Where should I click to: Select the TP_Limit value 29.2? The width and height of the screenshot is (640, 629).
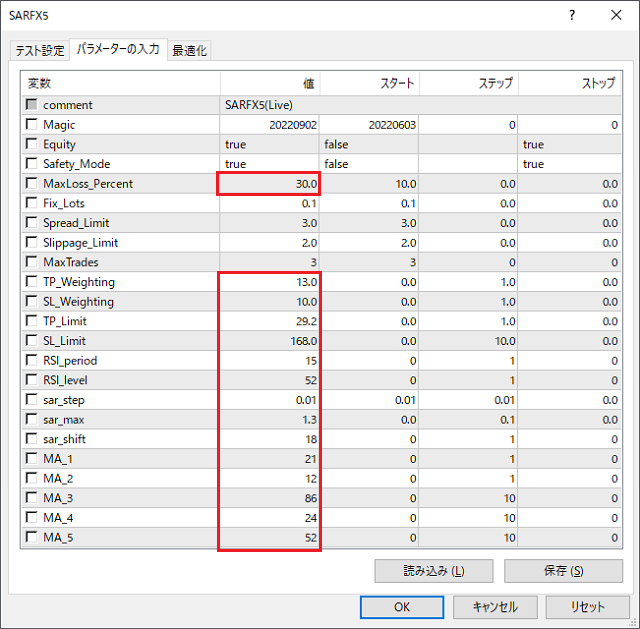307,322
